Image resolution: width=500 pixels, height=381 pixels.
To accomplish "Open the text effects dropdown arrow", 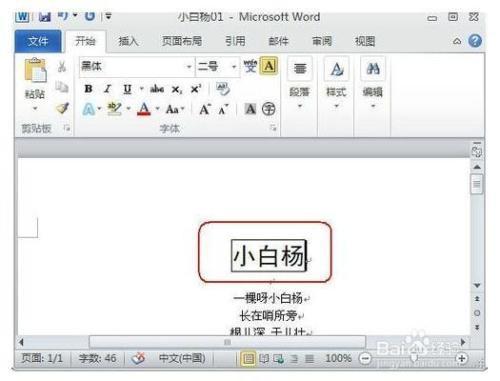I will 99,109.
